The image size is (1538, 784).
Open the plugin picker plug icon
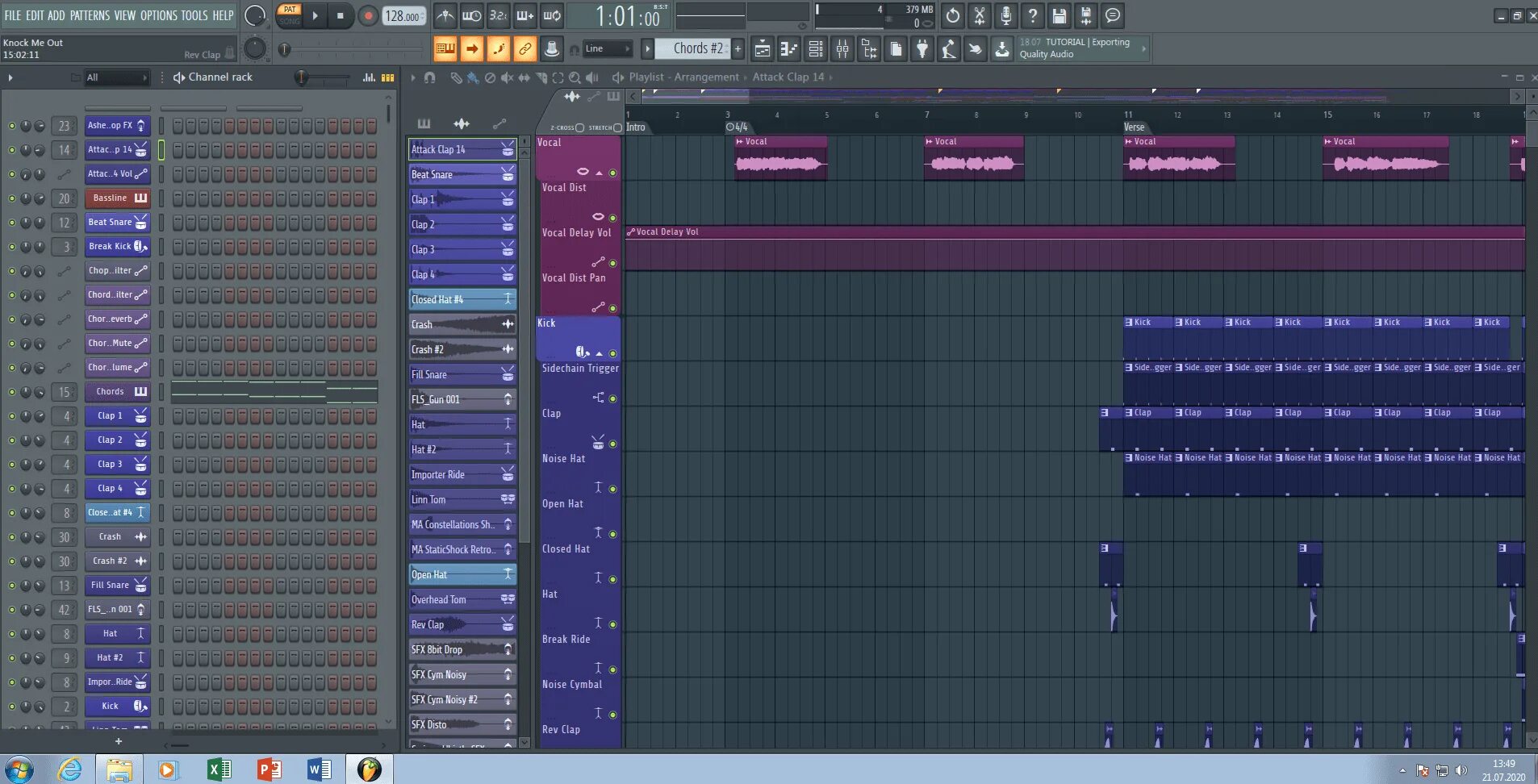922,49
